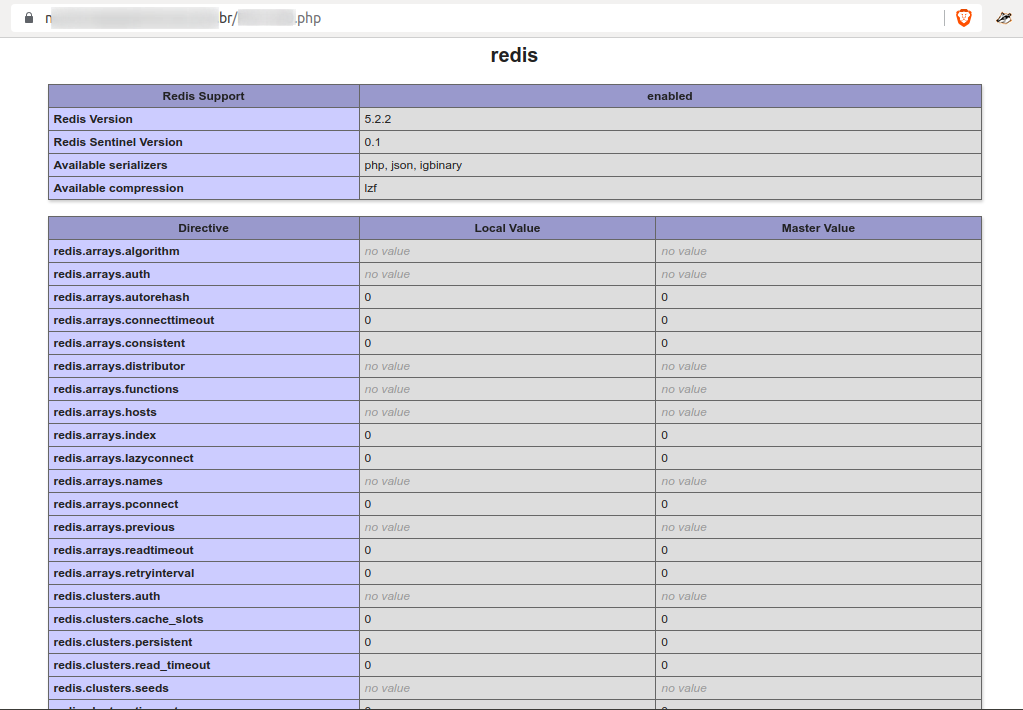Viewport: 1023px width, 710px height.
Task: Select the version value '5.2.2'
Action: 378,119
